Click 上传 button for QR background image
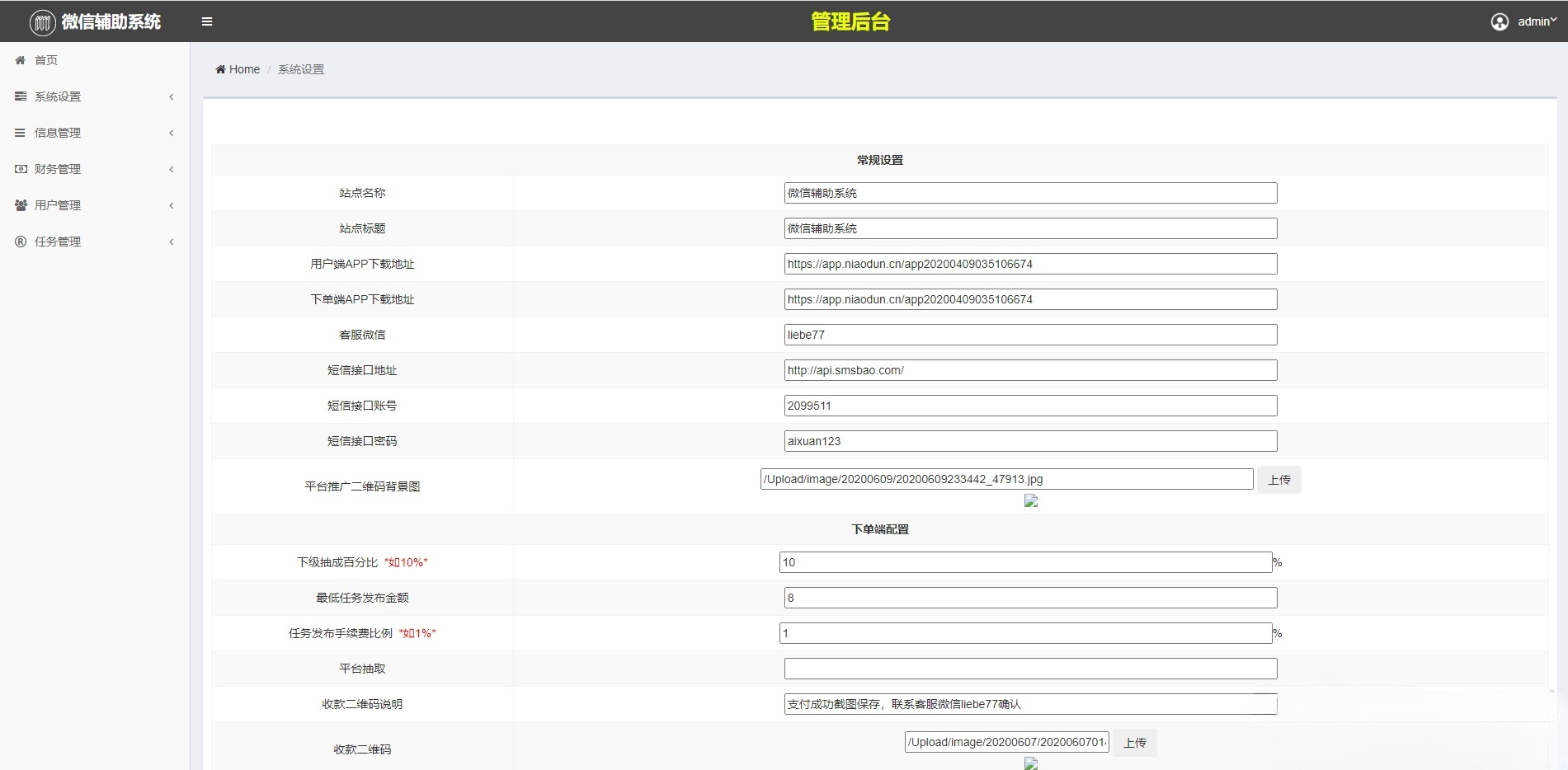This screenshot has width=1568, height=770. [1278, 480]
